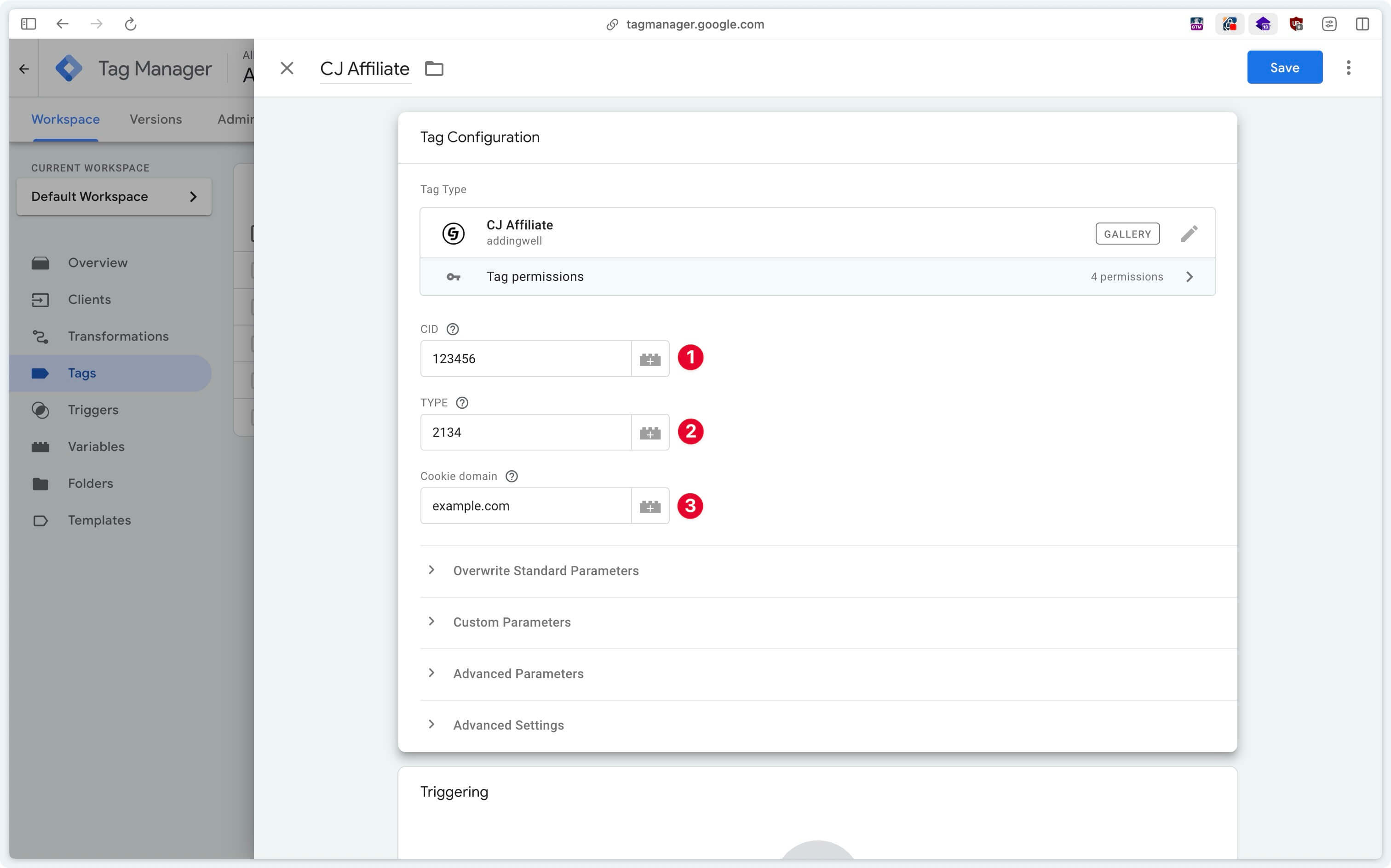
Task: Go back with the browser back arrow
Action: tap(63, 23)
